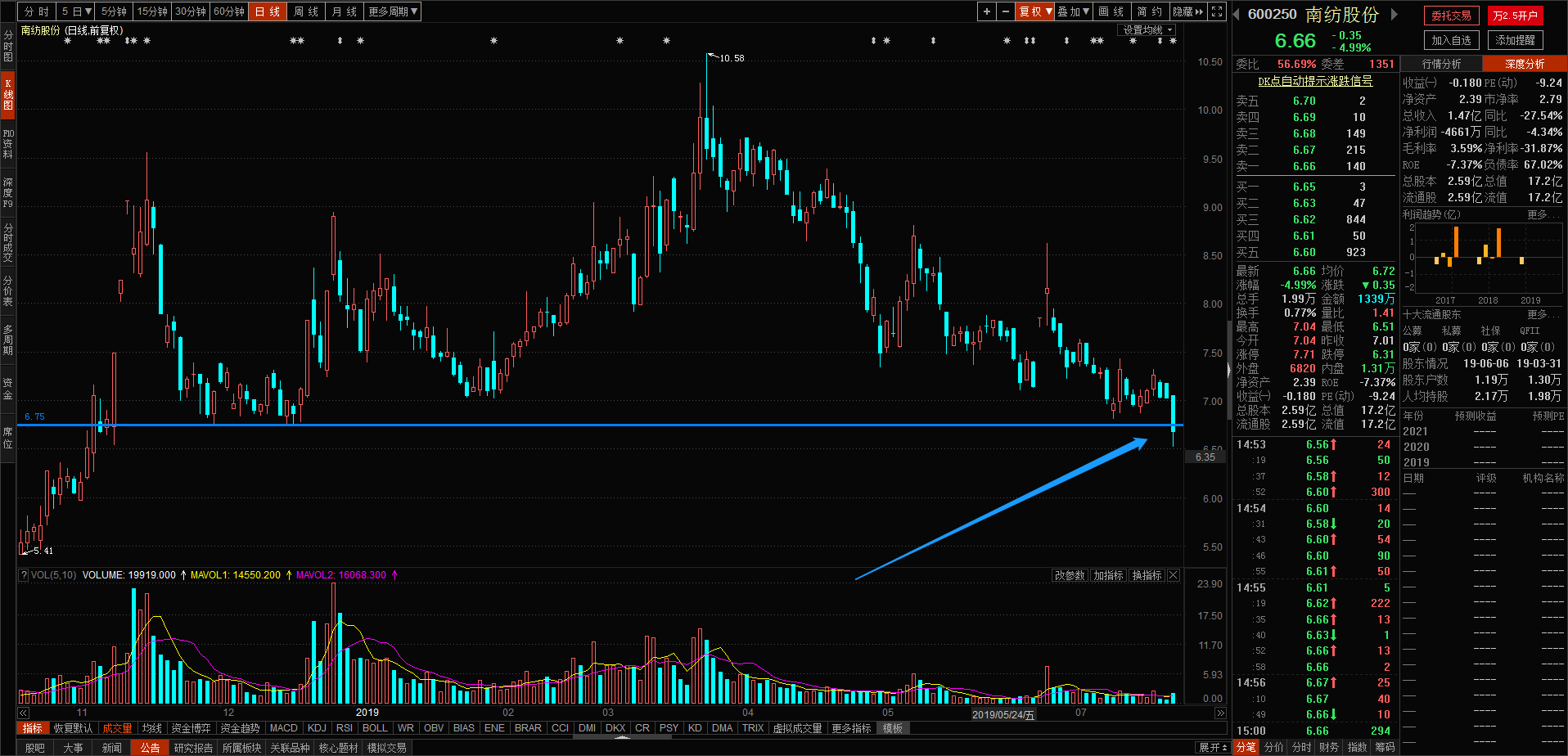Click first event marker above candlesticks
The height and width of the screenshot is (756, 1568).
pos(68,41)
